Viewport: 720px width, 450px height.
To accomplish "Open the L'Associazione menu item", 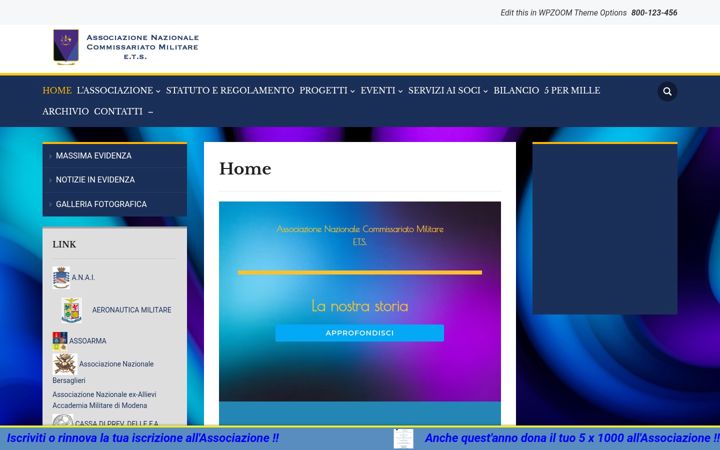I will pyautogui.click(x=115, y=90).
